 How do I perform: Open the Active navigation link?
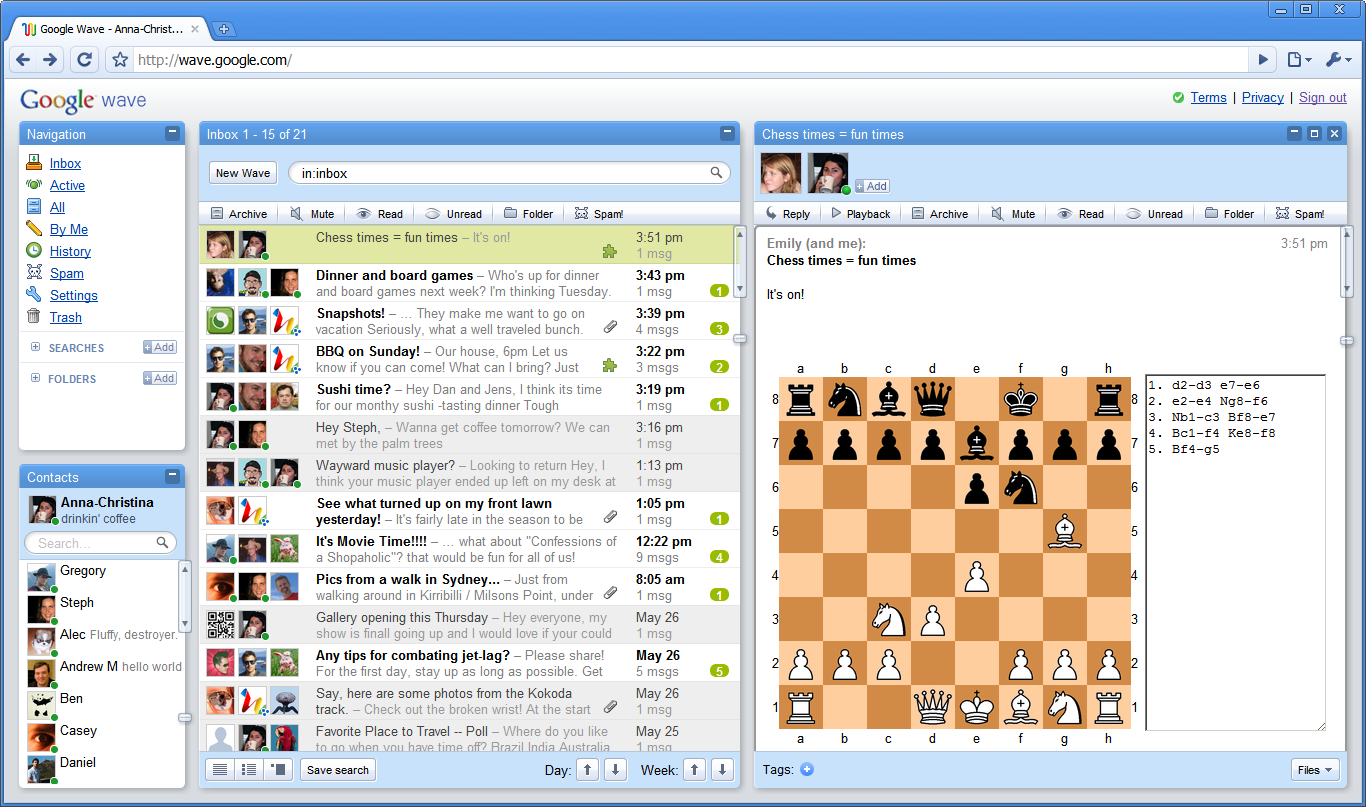click(x=67, y=185)
